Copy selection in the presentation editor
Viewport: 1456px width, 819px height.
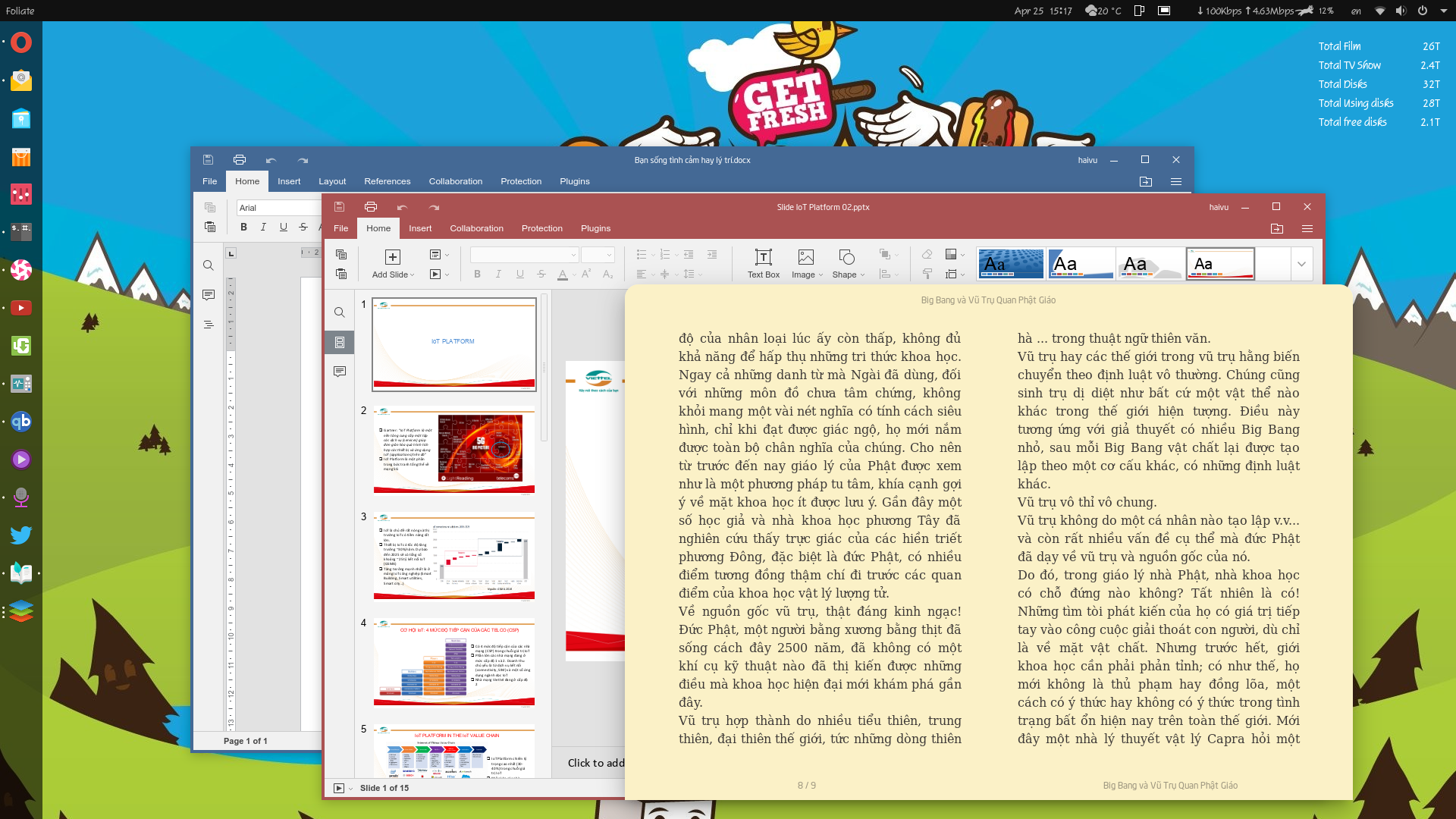[341, 255]
